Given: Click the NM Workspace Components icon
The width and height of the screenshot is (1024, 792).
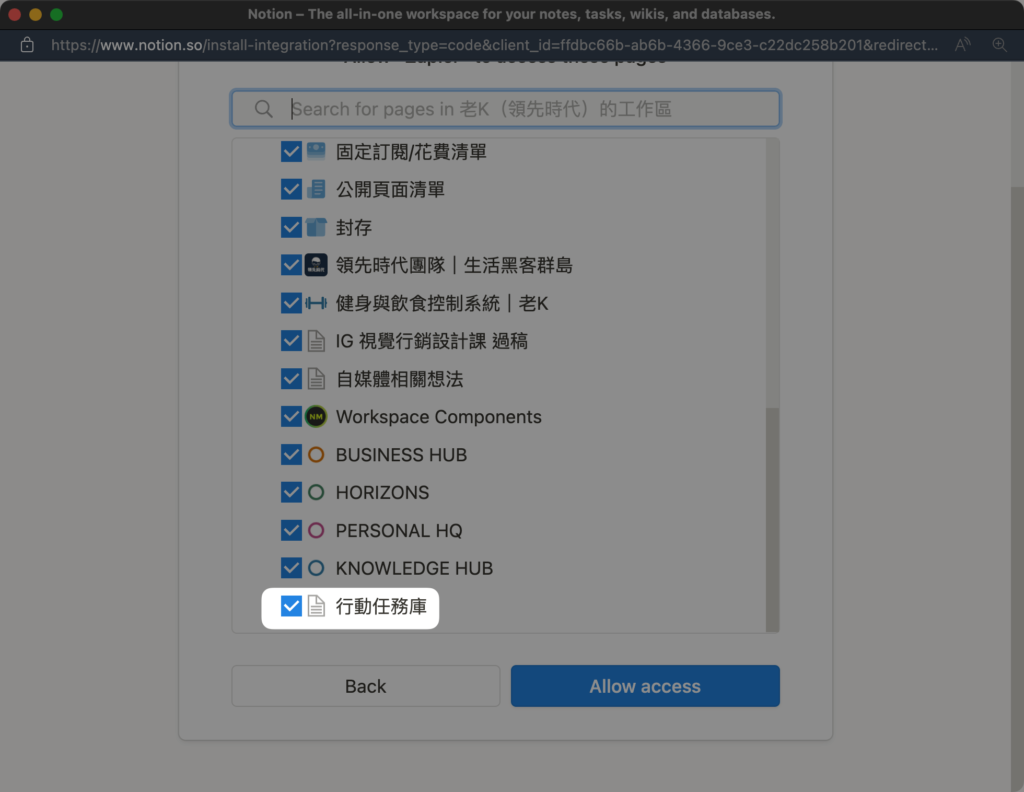Looking at the screenshot, I should pyautogui.click(x=316, y=417).
